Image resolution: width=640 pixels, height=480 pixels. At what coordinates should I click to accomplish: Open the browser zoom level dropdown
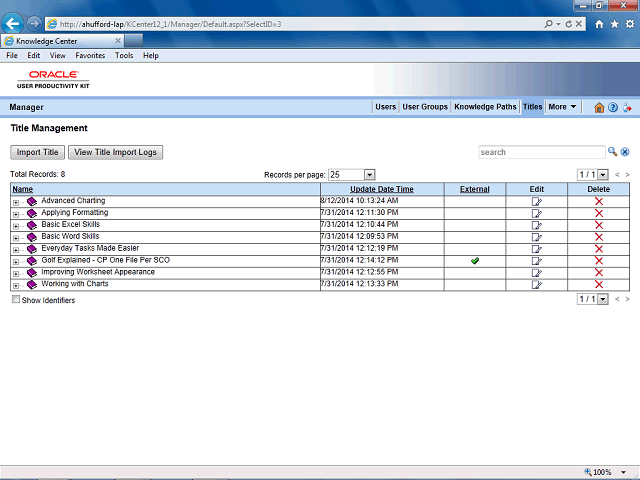pyautogui.click(x=623, y=472)
